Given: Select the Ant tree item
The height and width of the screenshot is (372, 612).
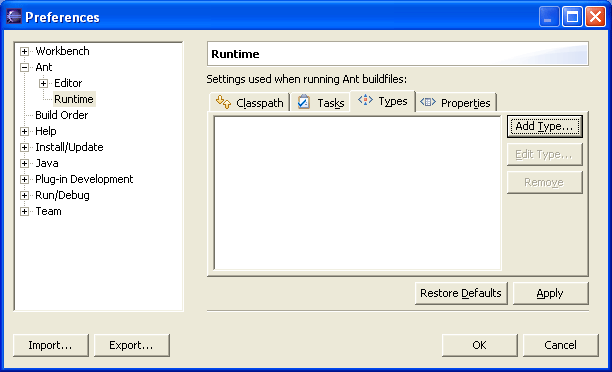Looking at the screenshot, I should point(44,67).
